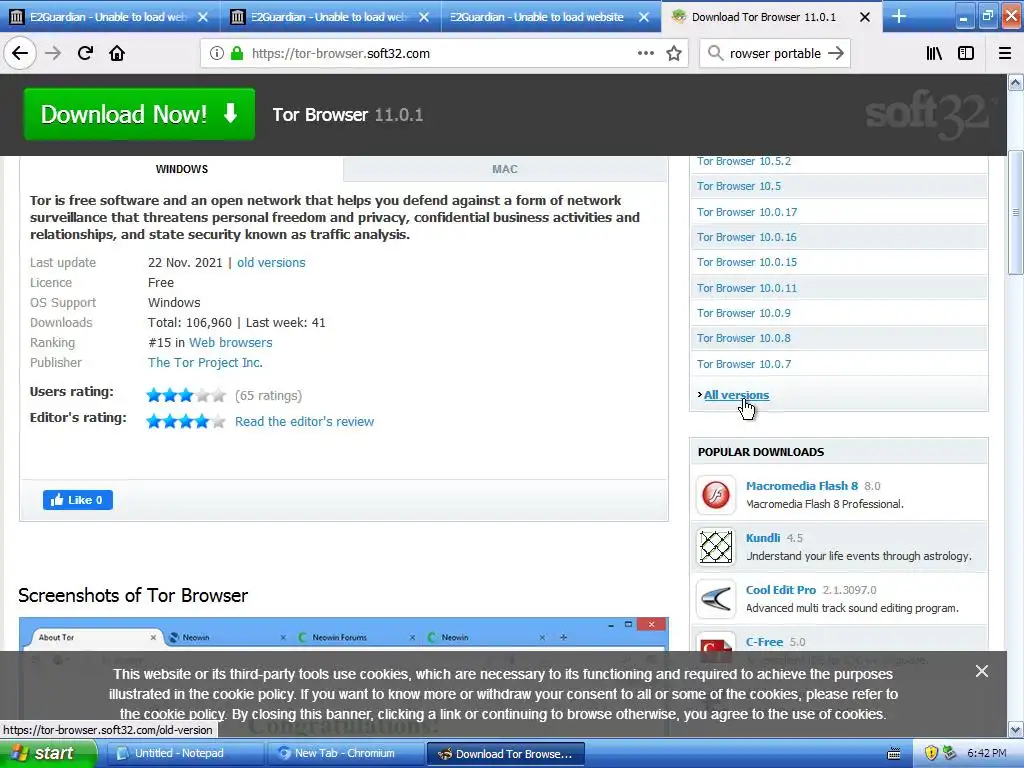Click the network tray icon beside the shield

[950, 754]
